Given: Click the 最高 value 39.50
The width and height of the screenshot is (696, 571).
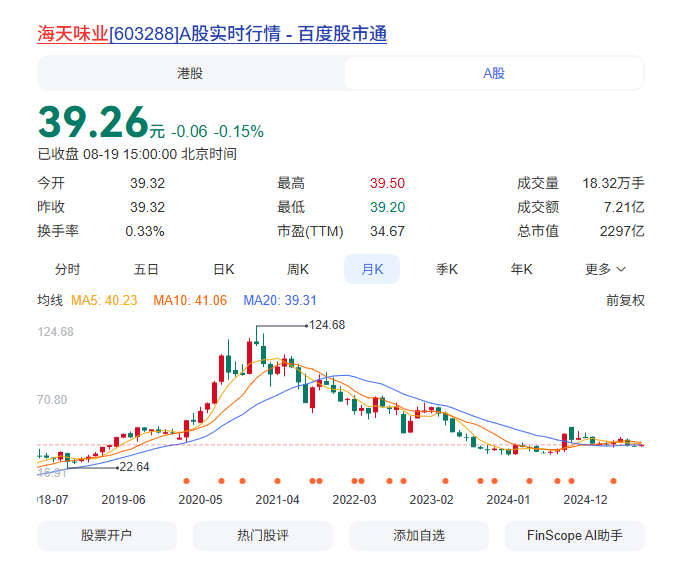Looking at the screenshot, I should pos(388,183).
